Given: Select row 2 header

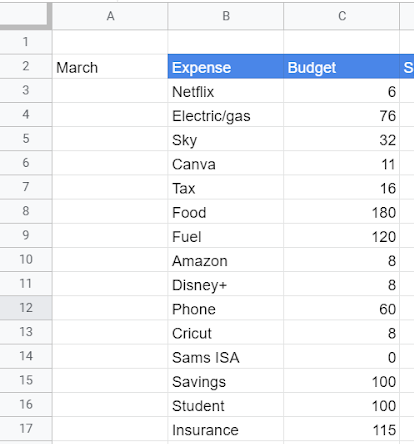Looking at the screenshot, I should (26, 66).
